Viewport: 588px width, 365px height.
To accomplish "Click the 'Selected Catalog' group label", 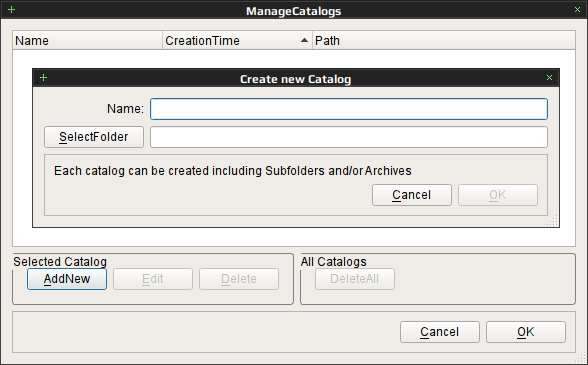I will 60,261.
